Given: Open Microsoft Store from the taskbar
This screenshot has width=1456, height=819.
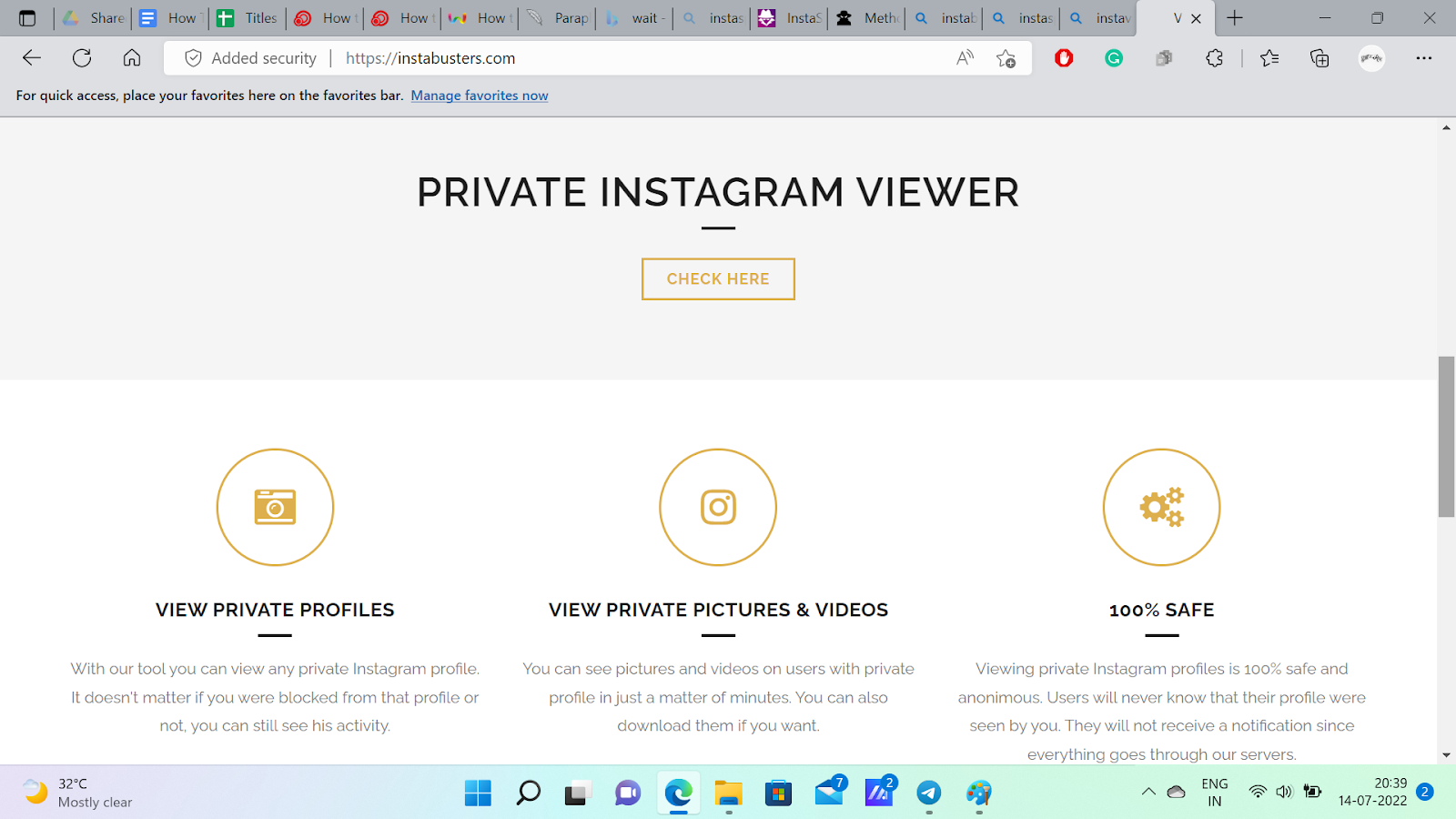Looking at the screenshot, I should coord(778,793).
